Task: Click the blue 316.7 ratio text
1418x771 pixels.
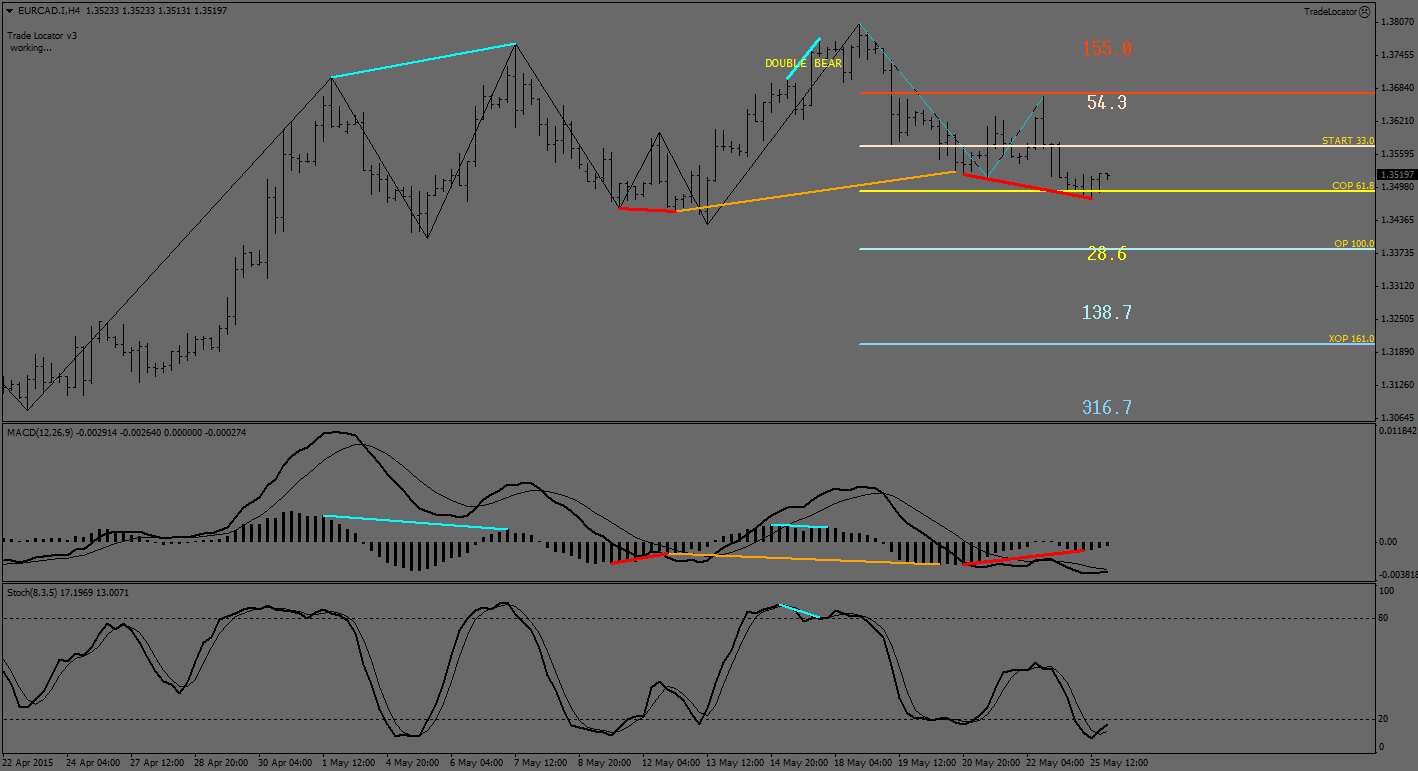Action: 1107,407
